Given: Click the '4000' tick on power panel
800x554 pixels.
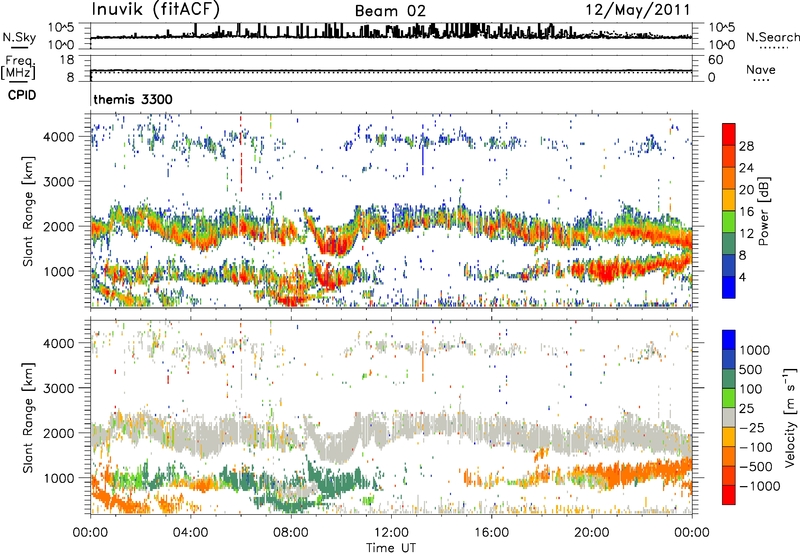Looking at the screenshot, I should 58,137.
